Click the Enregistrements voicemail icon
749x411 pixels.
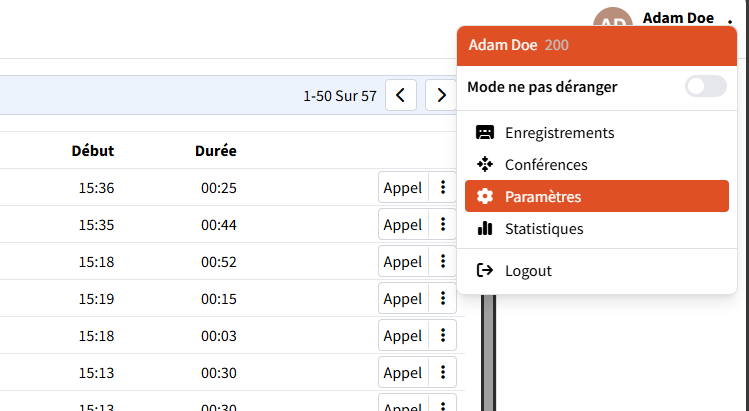485,133
